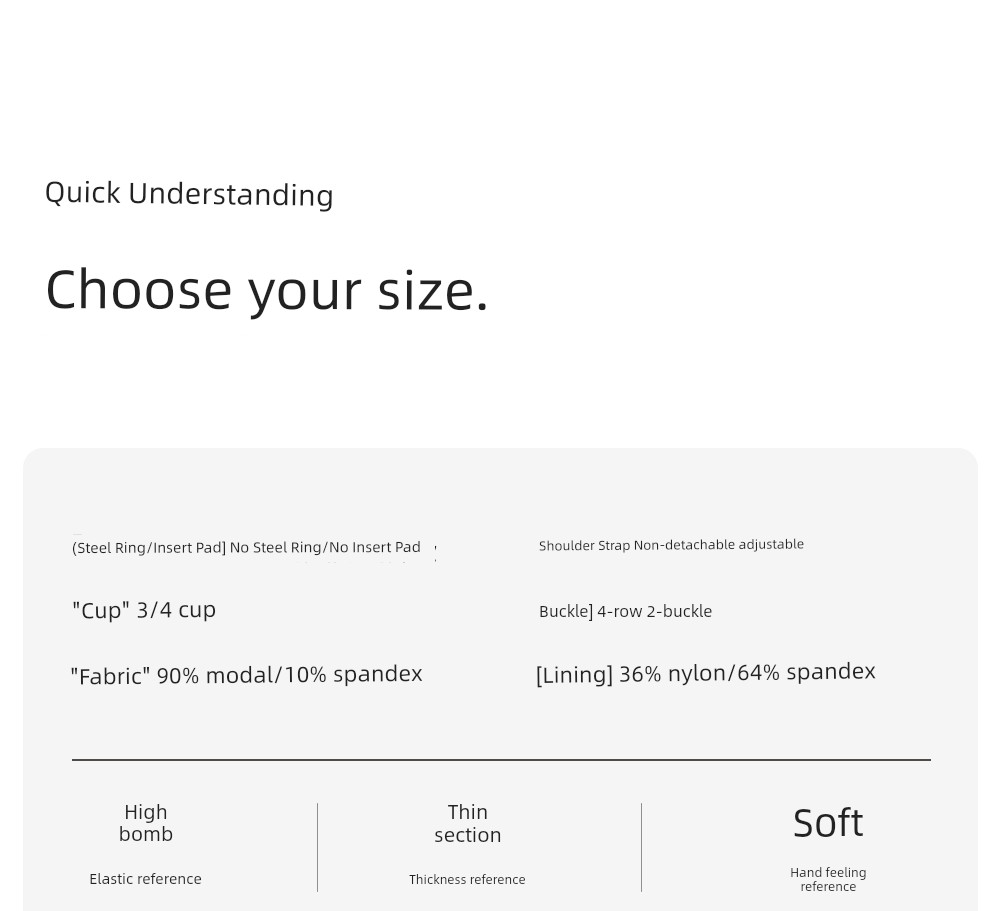The image size is (1000, 911).
Task: Click the word 'Understanding' in the heading
Action: coord(231,195)
